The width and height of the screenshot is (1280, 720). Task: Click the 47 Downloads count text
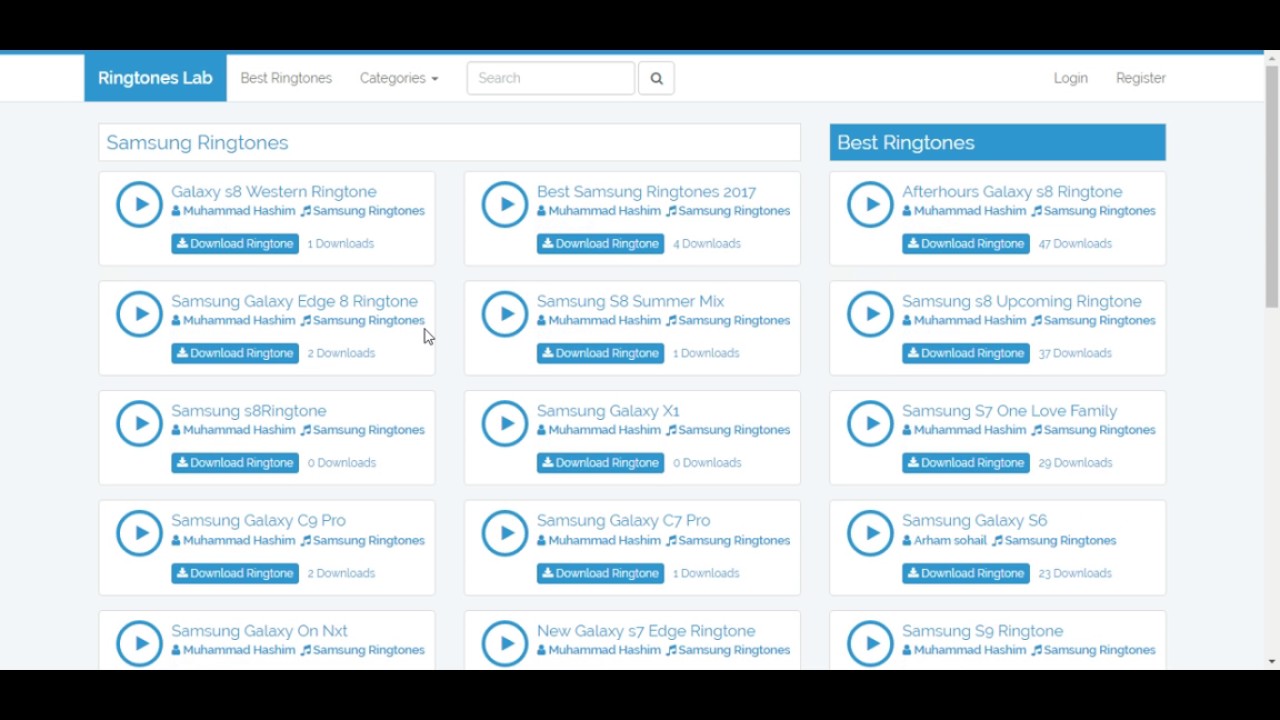[x=1075, y=243]
